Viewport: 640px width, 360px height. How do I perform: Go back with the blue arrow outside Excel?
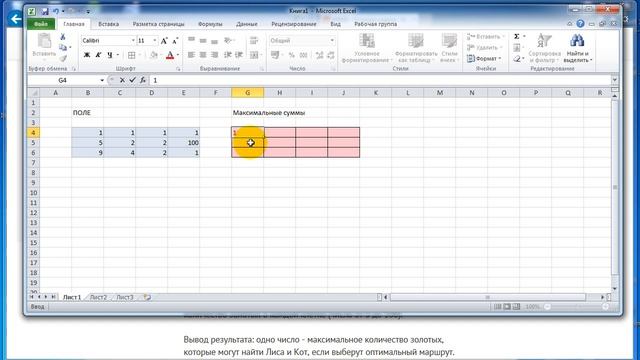point(16,19)
